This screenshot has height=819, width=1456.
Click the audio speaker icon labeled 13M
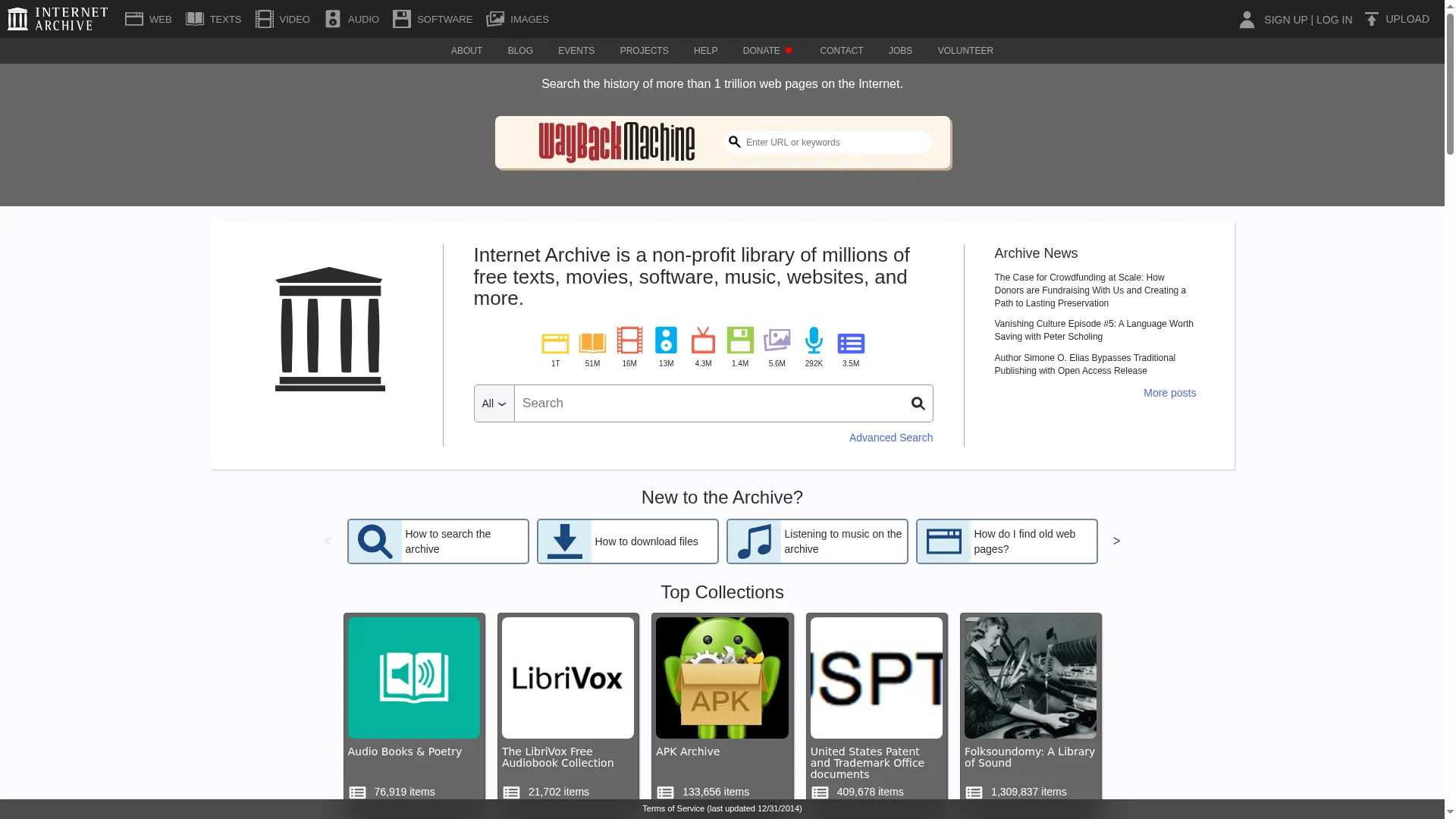(666, 340)
